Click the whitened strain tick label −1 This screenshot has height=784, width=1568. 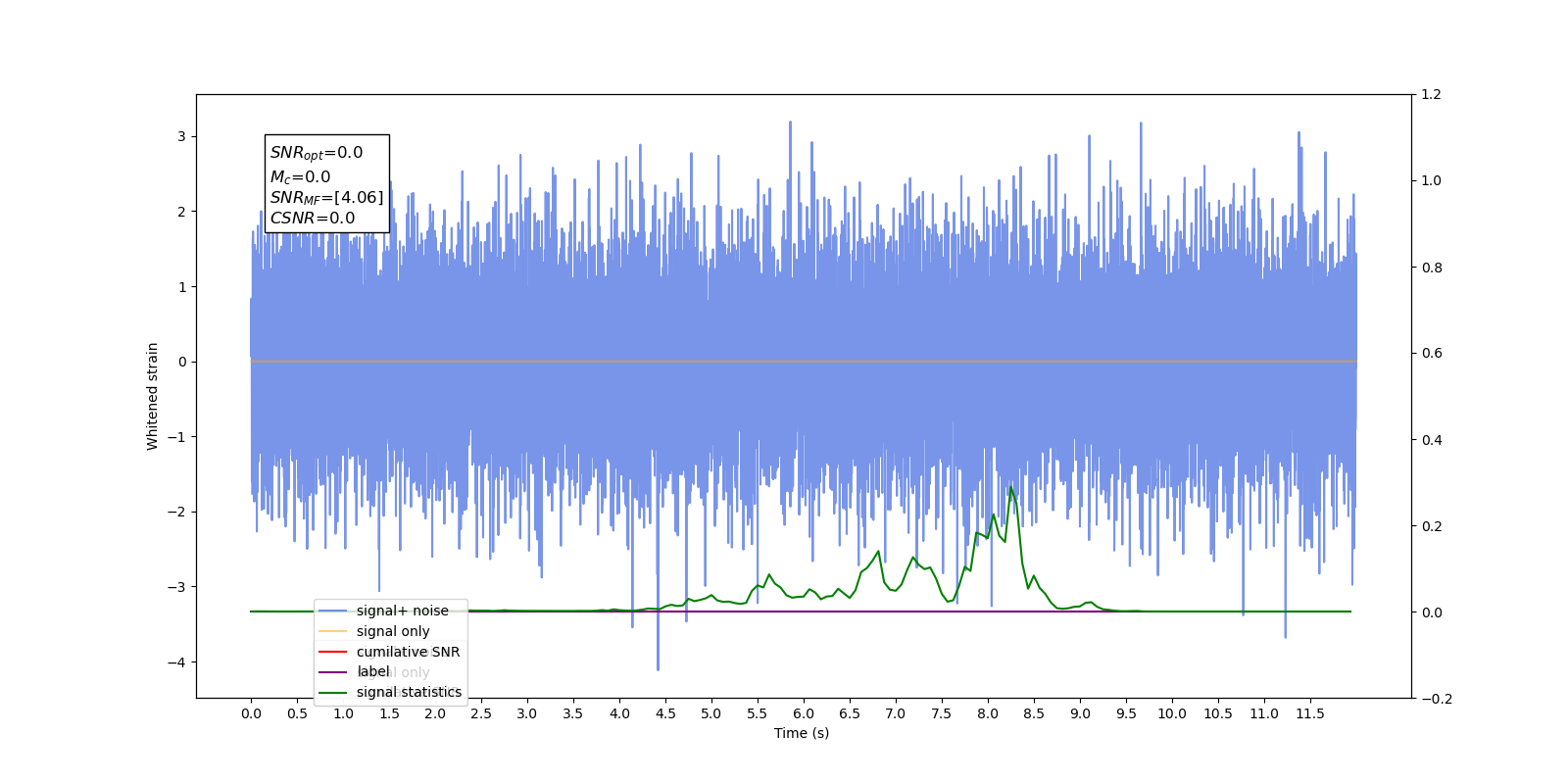[177, 437]
